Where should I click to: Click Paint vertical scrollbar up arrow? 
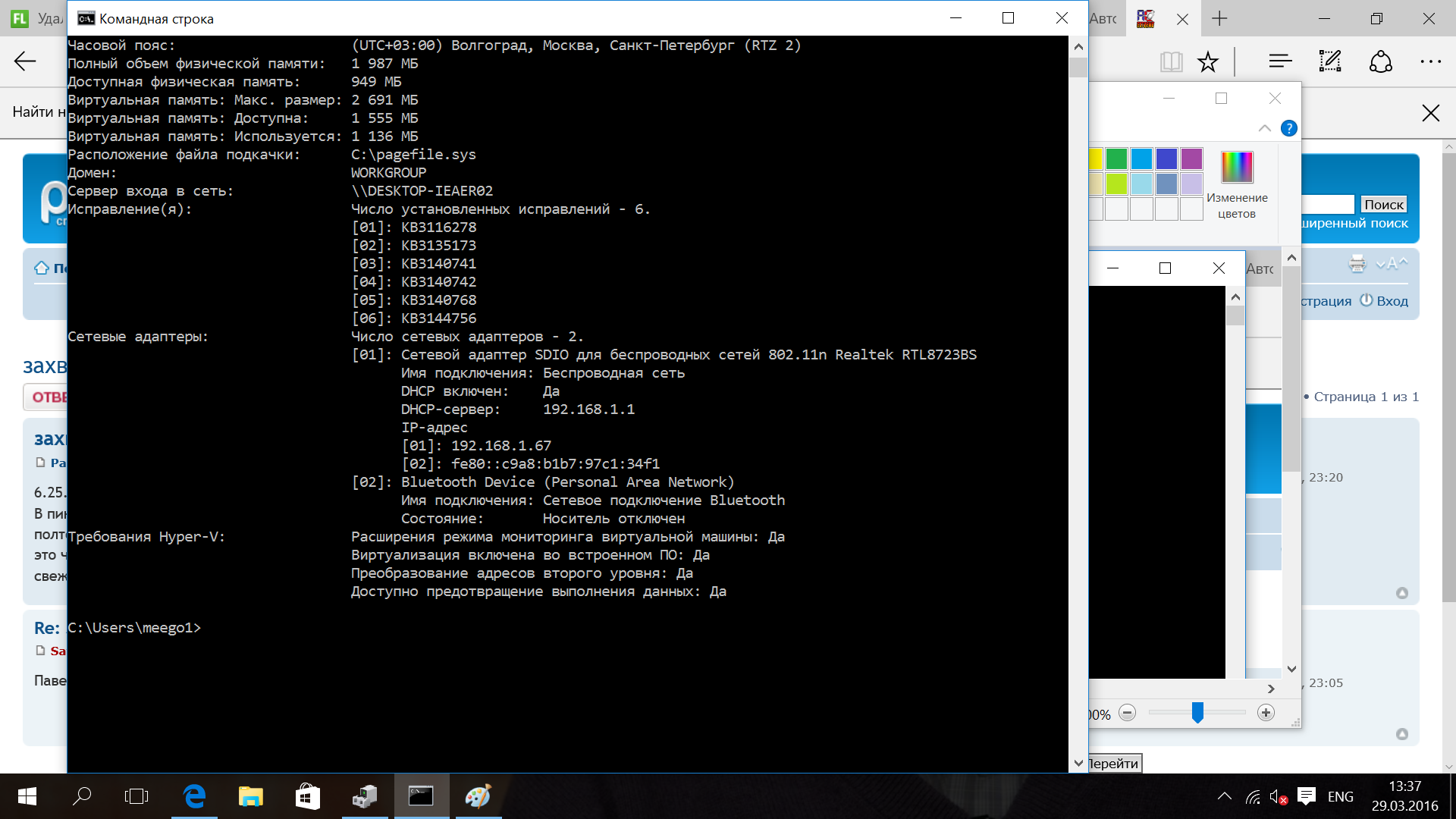click(x=1292, y=258)
